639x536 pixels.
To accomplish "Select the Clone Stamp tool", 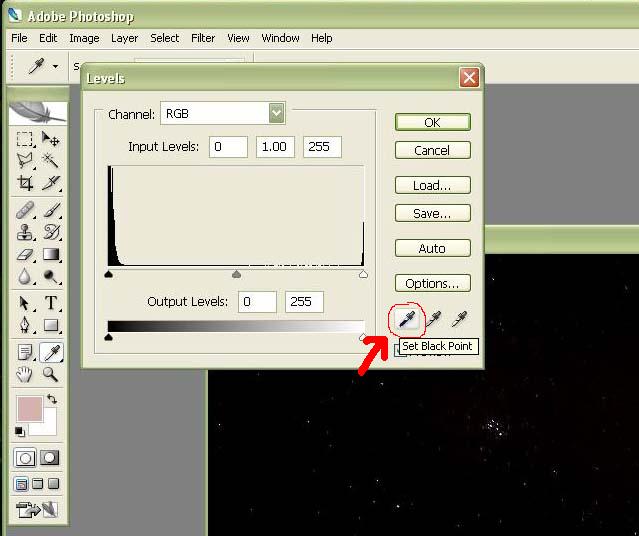I will (x=25, y=232).
